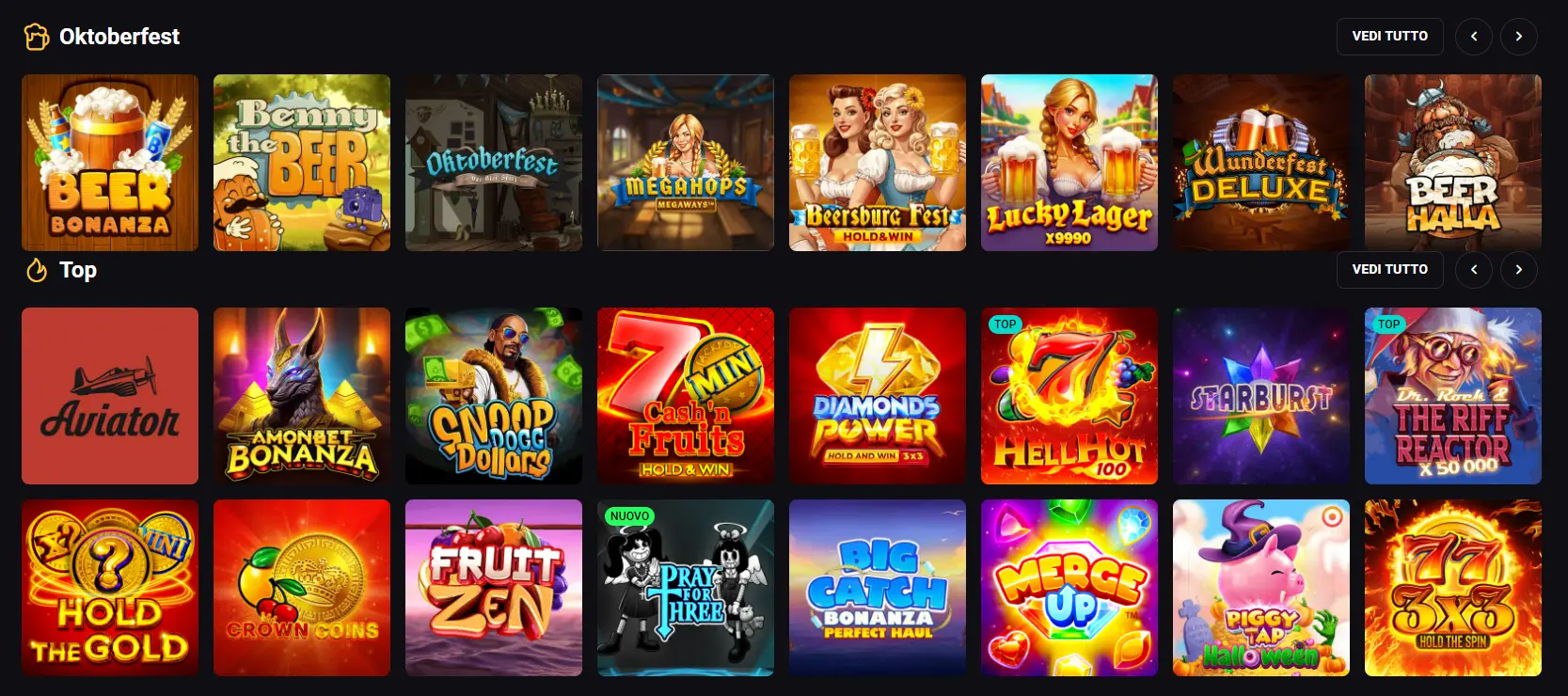
Task: Launch Wunderfest Deluxe game
Action: [1261, 163]
